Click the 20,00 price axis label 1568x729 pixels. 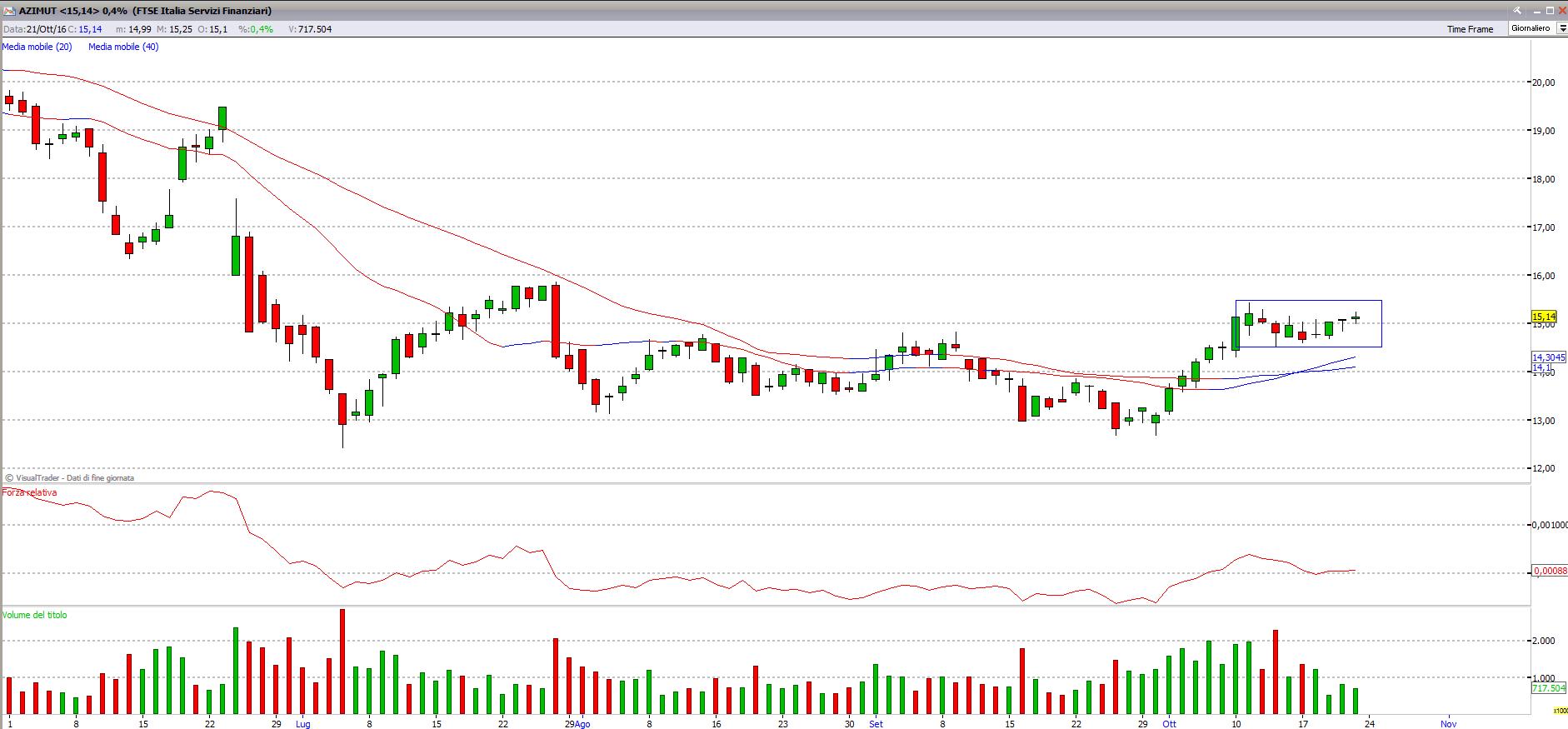click(1544, 82)
